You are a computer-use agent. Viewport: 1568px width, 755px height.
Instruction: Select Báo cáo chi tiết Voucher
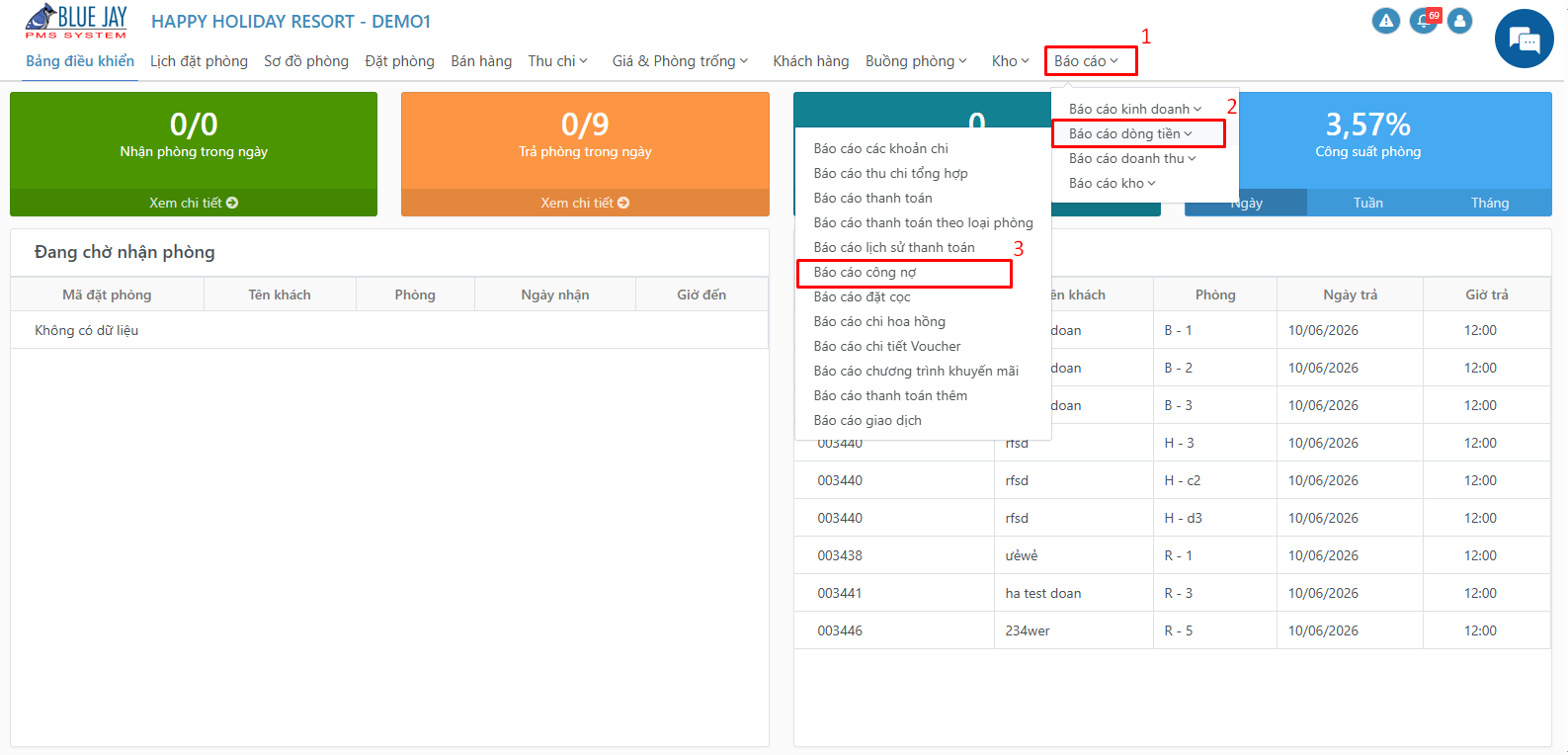[887, 346]
